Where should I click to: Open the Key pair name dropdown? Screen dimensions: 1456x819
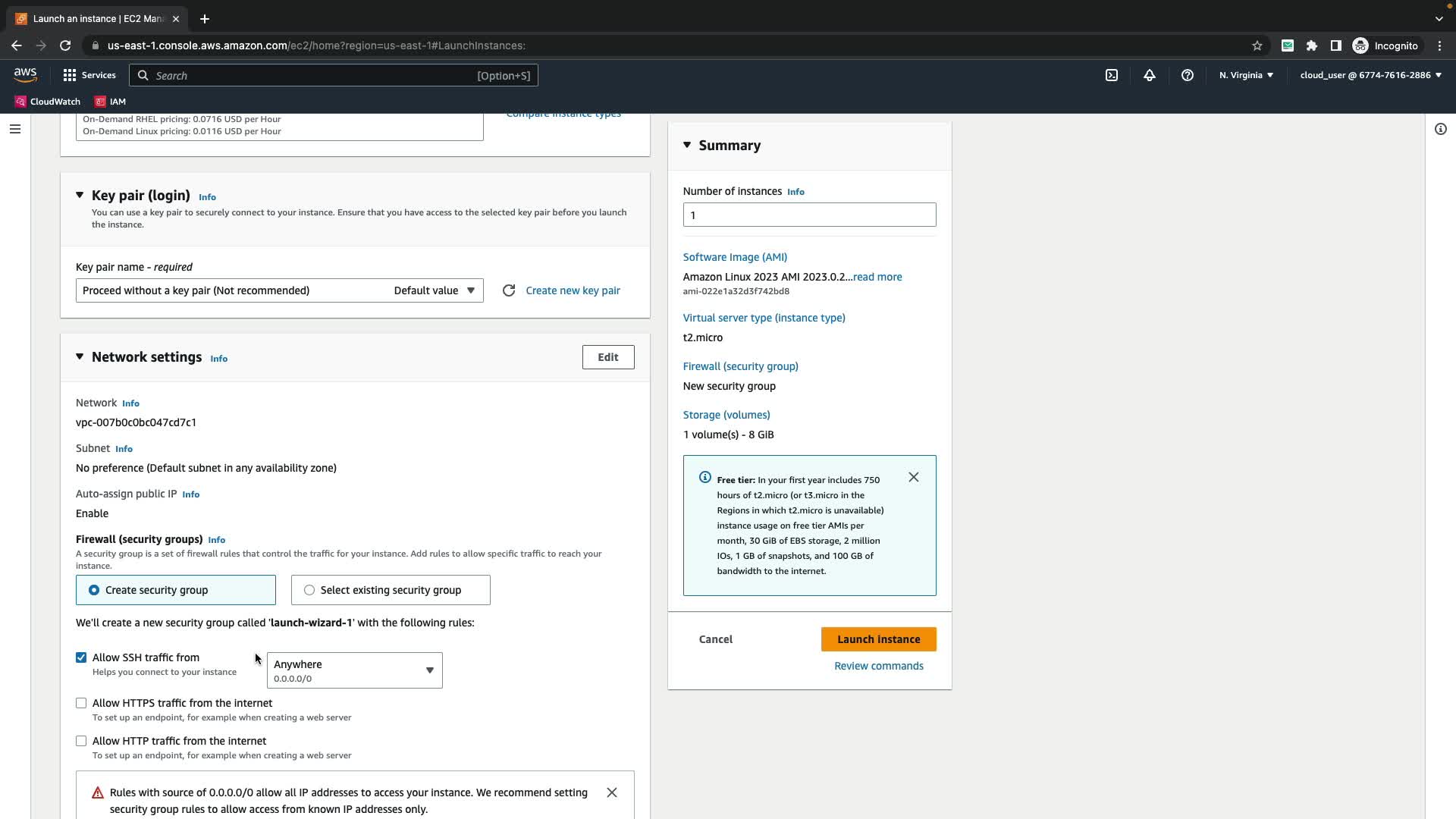(x=279, y=290)
